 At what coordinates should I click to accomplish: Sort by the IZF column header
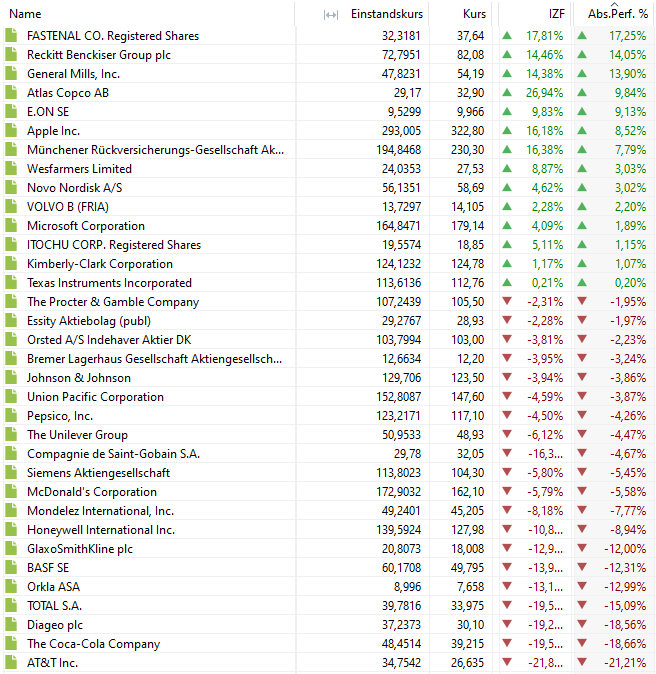click(556, 14)
